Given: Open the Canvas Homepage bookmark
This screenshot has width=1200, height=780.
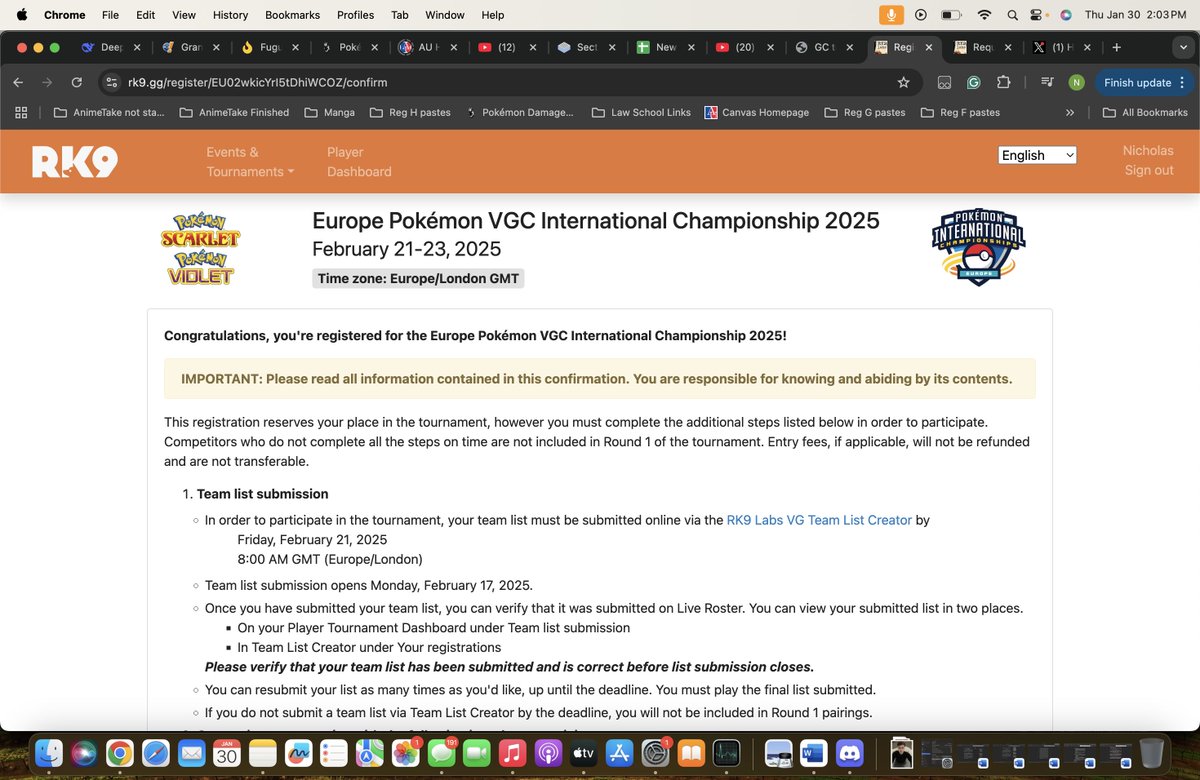Looking at the screenshot, I should click(757, 113).
